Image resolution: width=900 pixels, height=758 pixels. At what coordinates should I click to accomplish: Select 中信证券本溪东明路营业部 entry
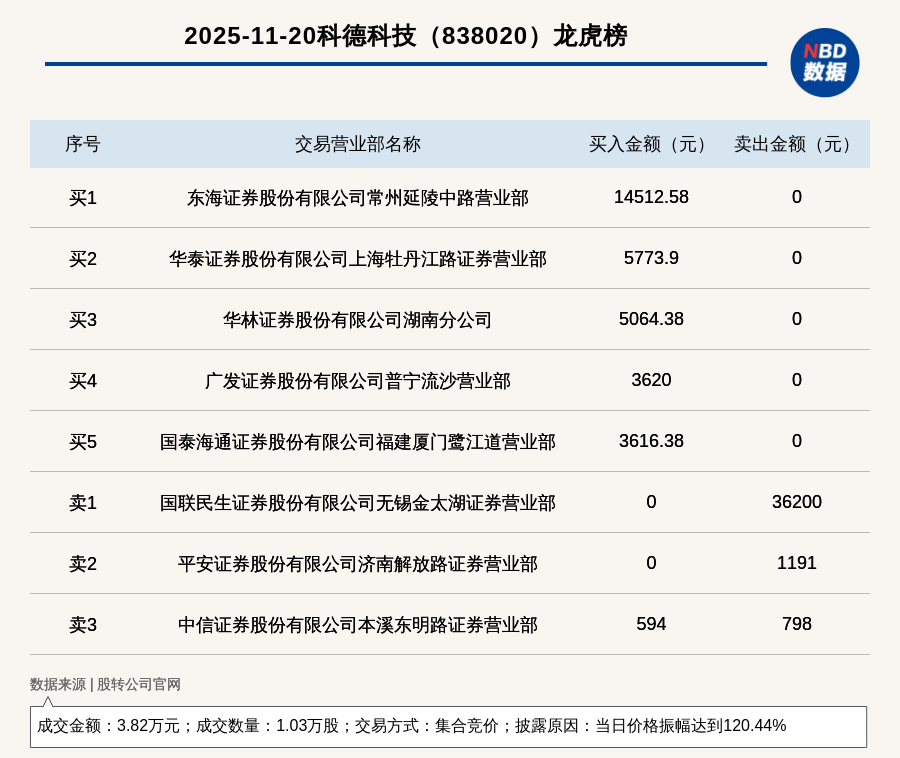pyautogui.click(x=357, y=625)
